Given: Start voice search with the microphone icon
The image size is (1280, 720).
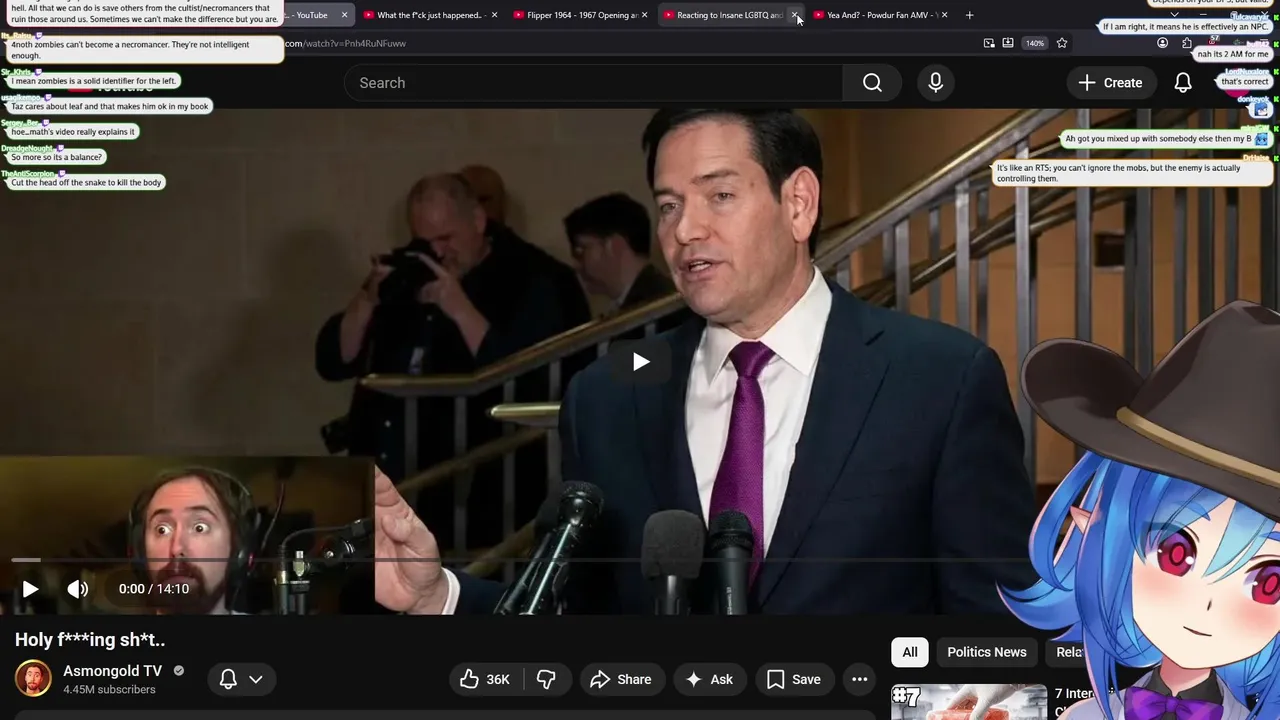Looking at the screenshot, I should tap(935, 83).
